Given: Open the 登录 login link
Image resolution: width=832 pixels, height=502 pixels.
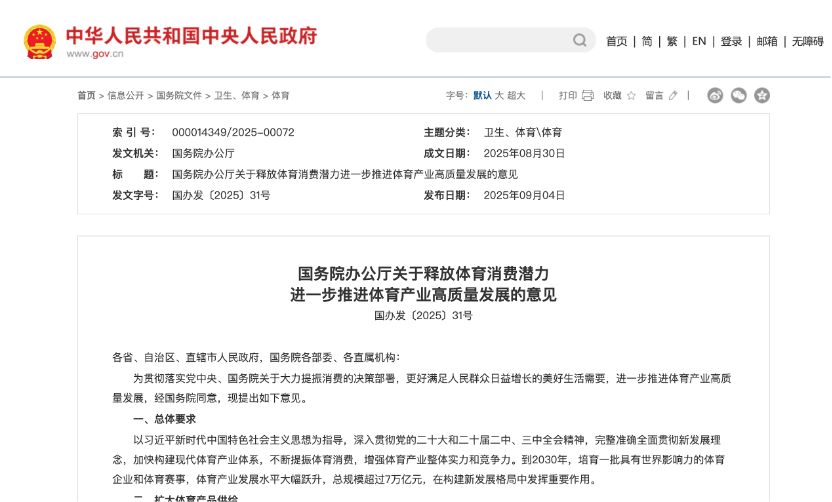Looking at the screenshot, I should tap(732, 41).
